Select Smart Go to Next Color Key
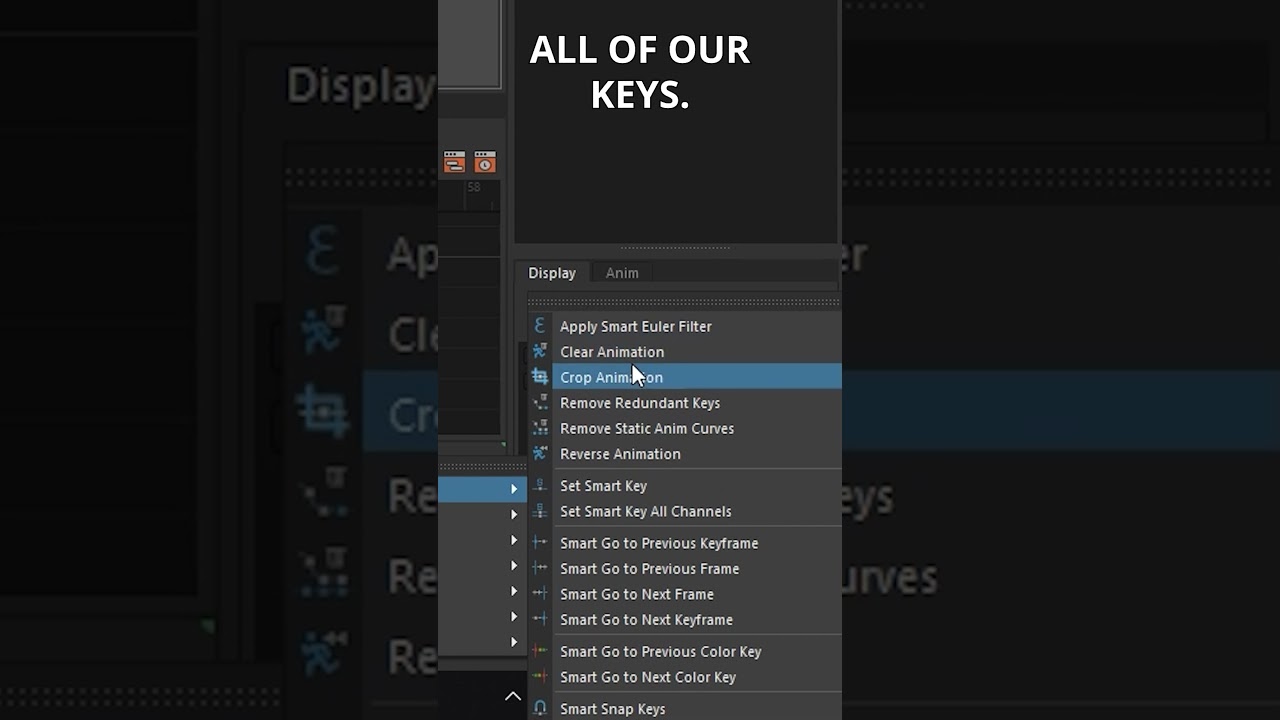Screen dimensions: 1280x720 [x=685, y=677]
